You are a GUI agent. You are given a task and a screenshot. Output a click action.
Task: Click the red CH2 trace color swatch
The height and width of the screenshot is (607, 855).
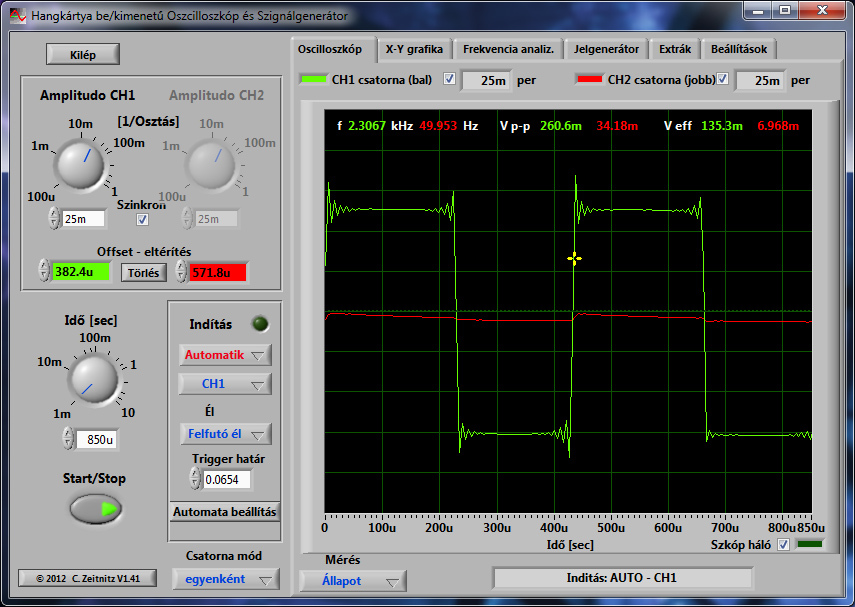(x=589, y=80)
